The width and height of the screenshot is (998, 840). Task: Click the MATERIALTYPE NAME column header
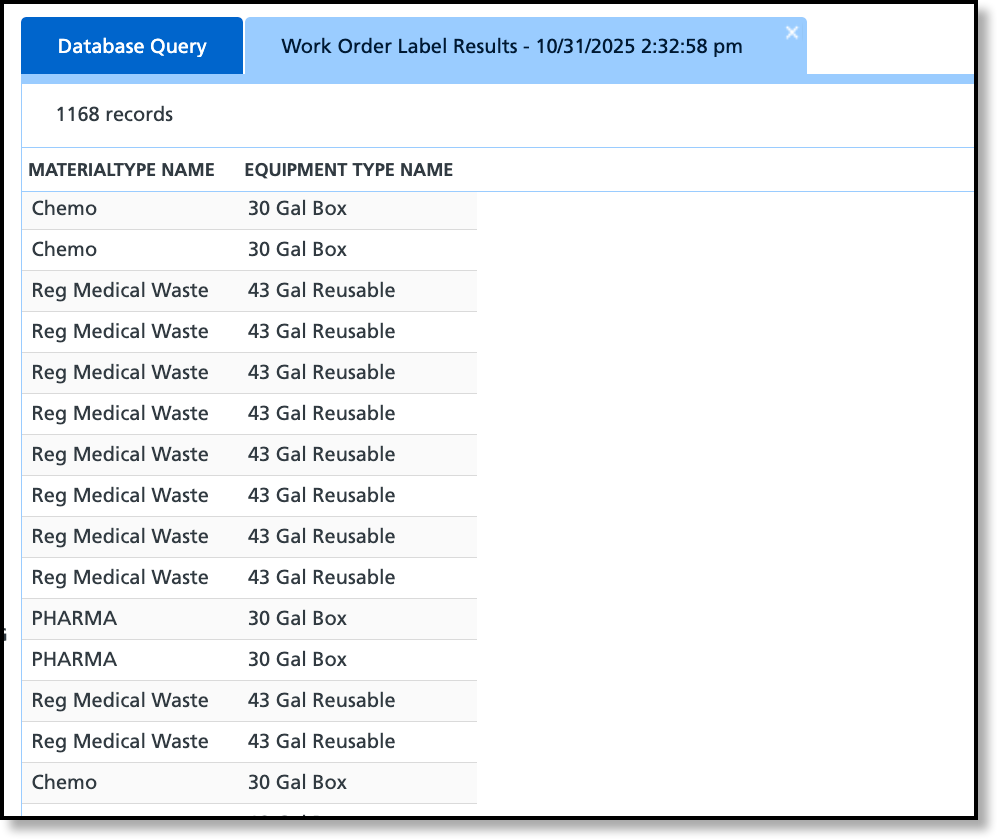(122, 170)
